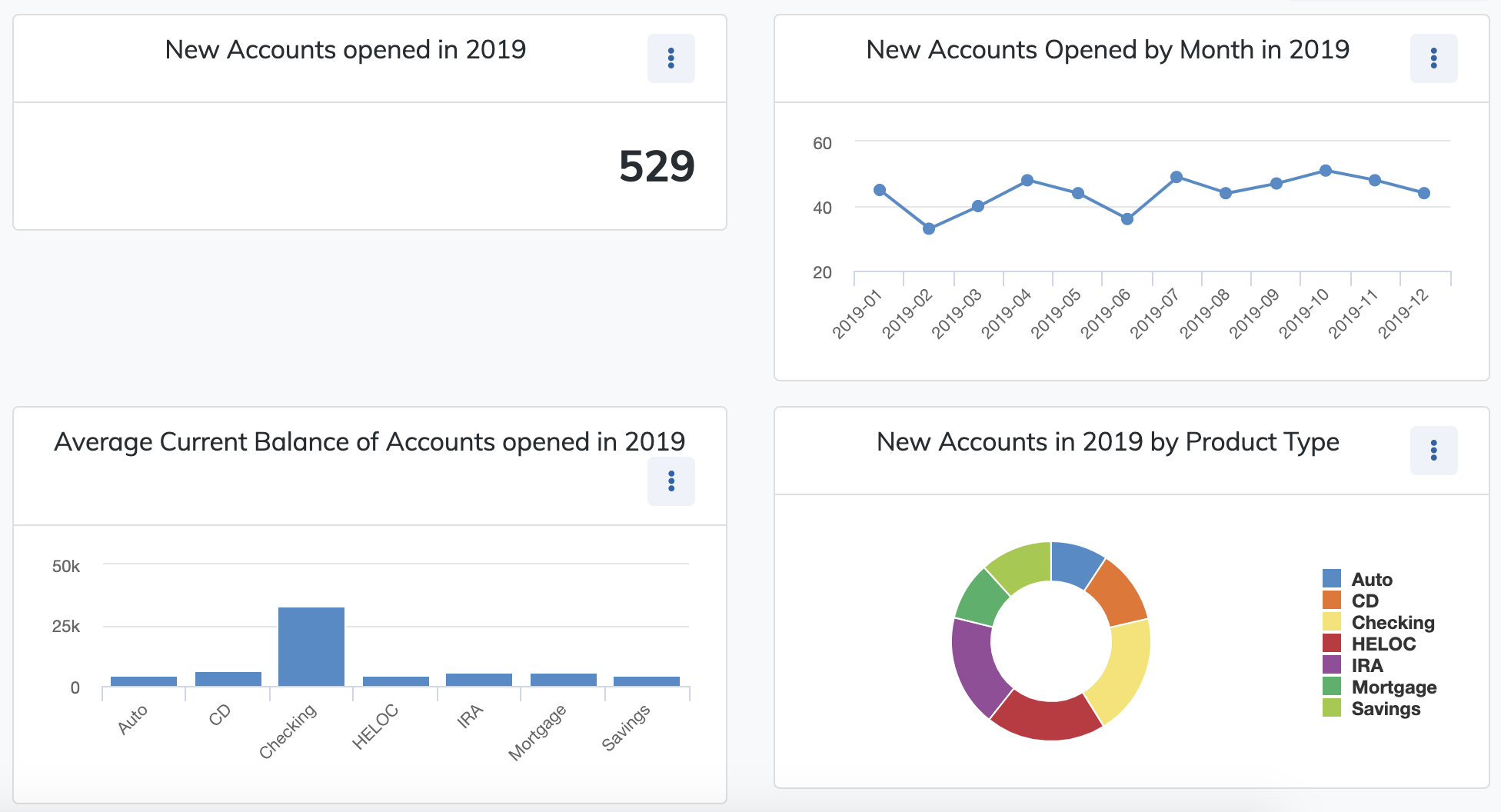This screenshot has width=1501, height=812.
Task: Click the 2019-07 data point on line chart
Action: 1177,177
